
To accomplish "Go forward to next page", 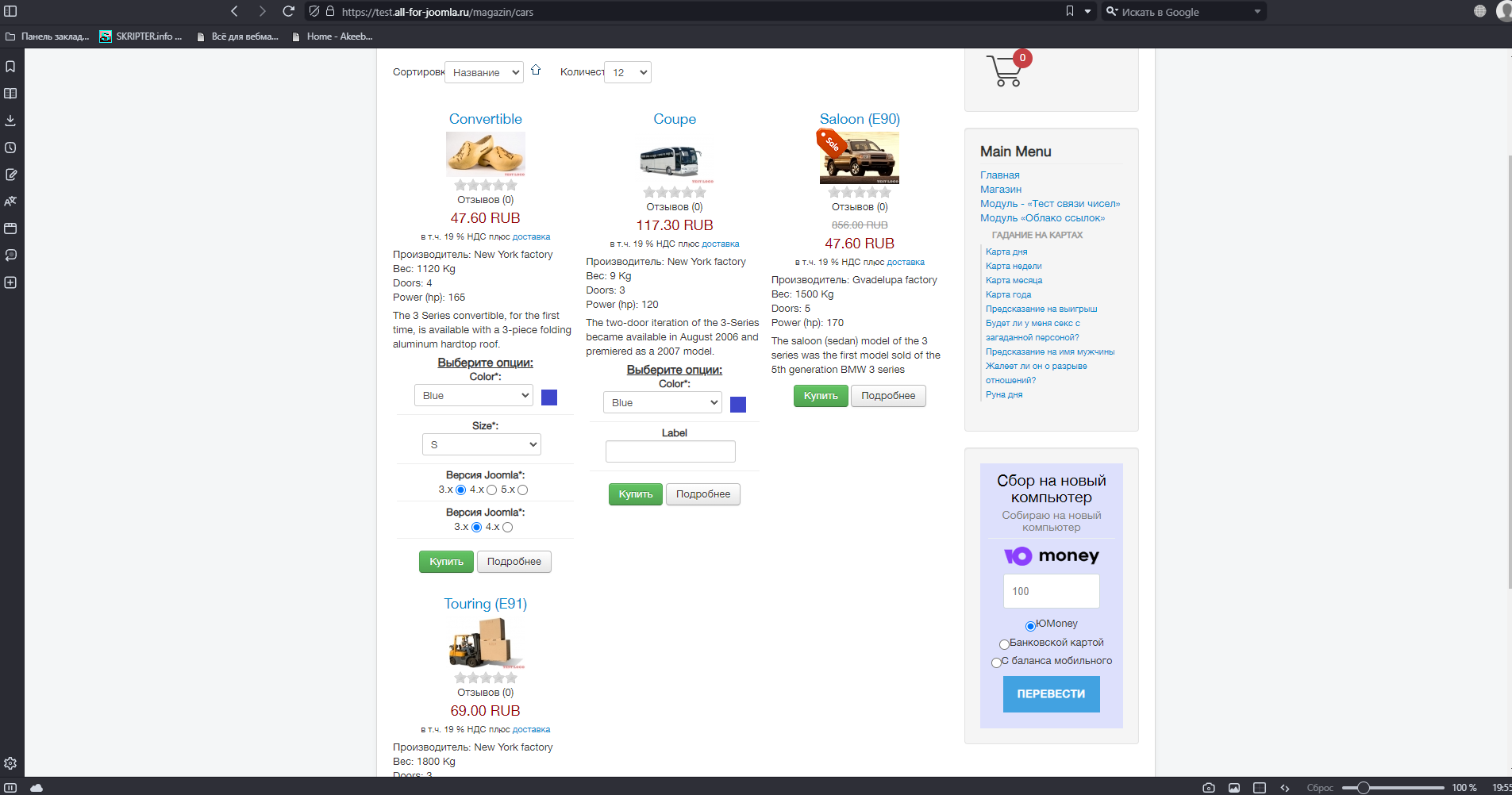I will pos(262,11).
